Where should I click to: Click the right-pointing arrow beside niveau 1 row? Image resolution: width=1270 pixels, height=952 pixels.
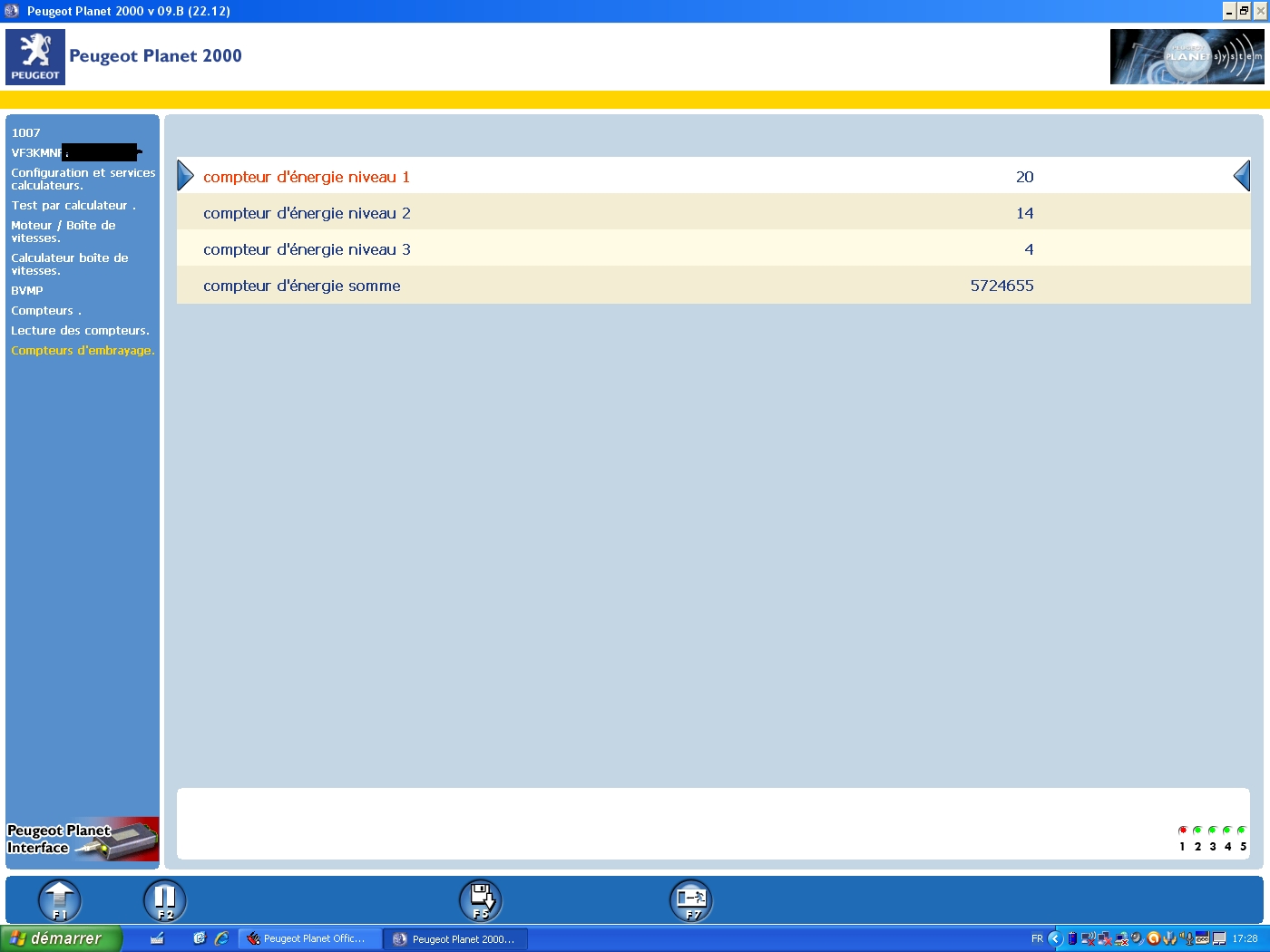[185, 175]
